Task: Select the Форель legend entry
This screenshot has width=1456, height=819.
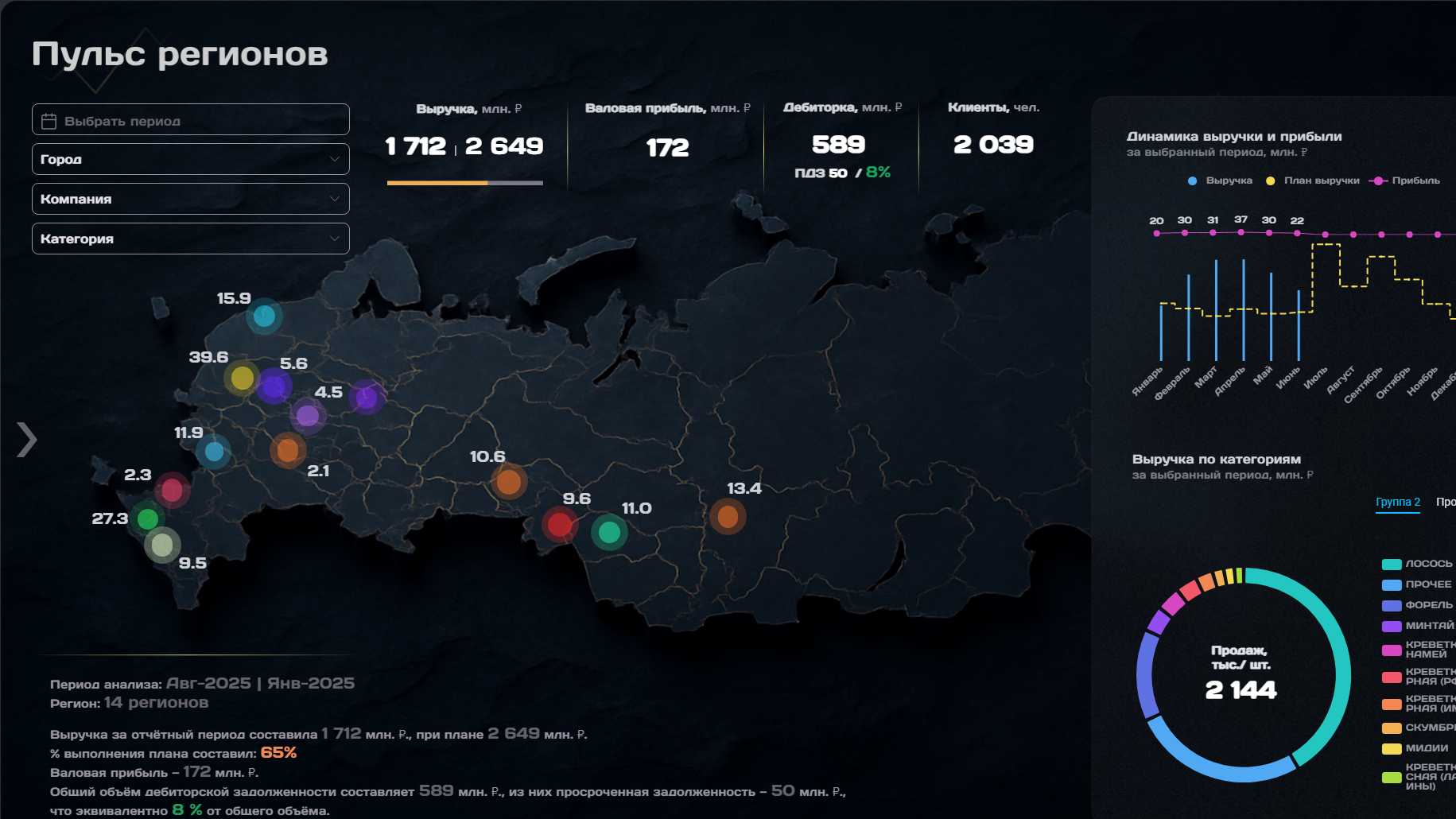Action: click(1419, 605)
